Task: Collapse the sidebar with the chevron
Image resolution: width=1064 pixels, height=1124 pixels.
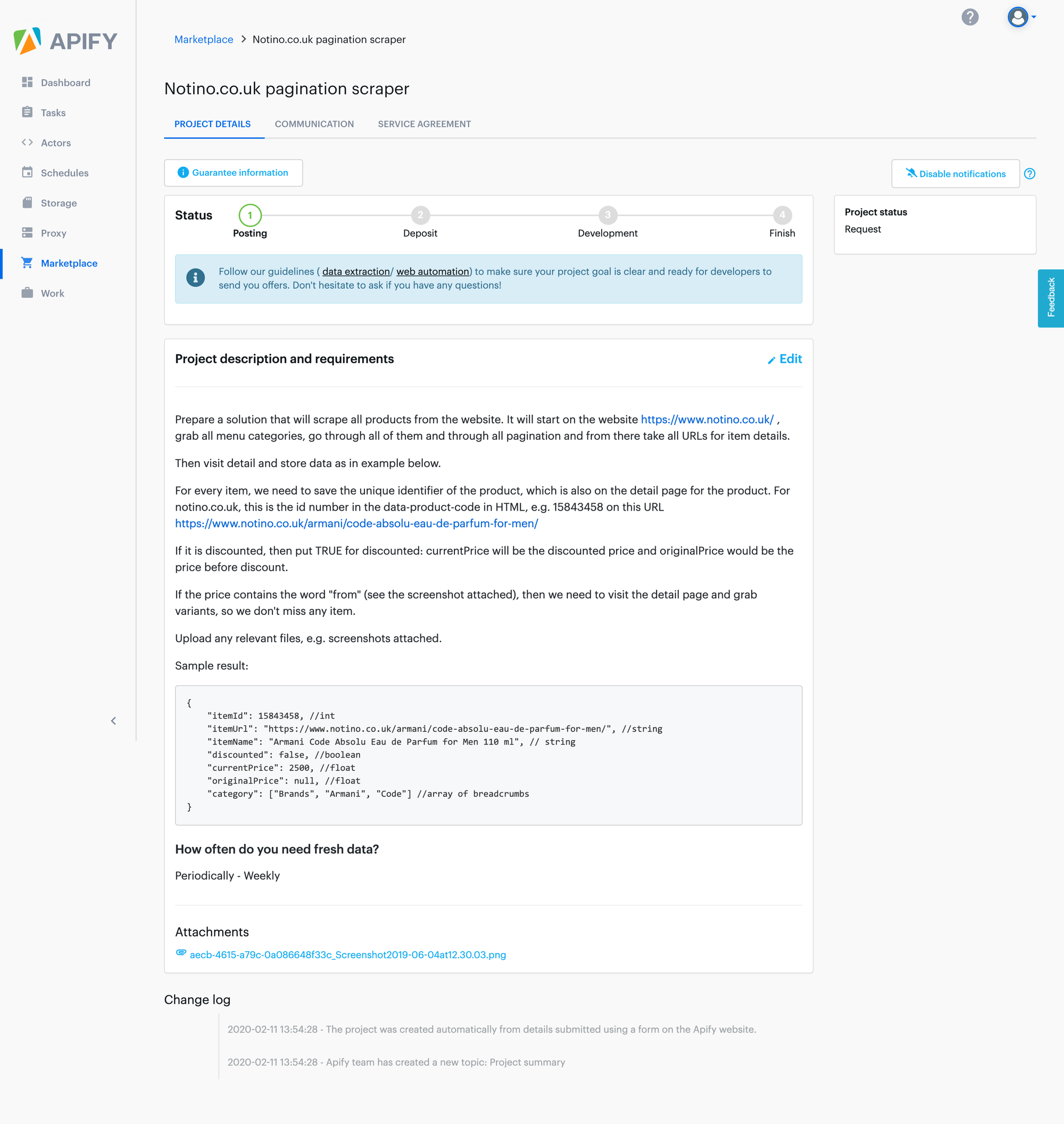Action: pyautogui.click(x=113, y=721)
